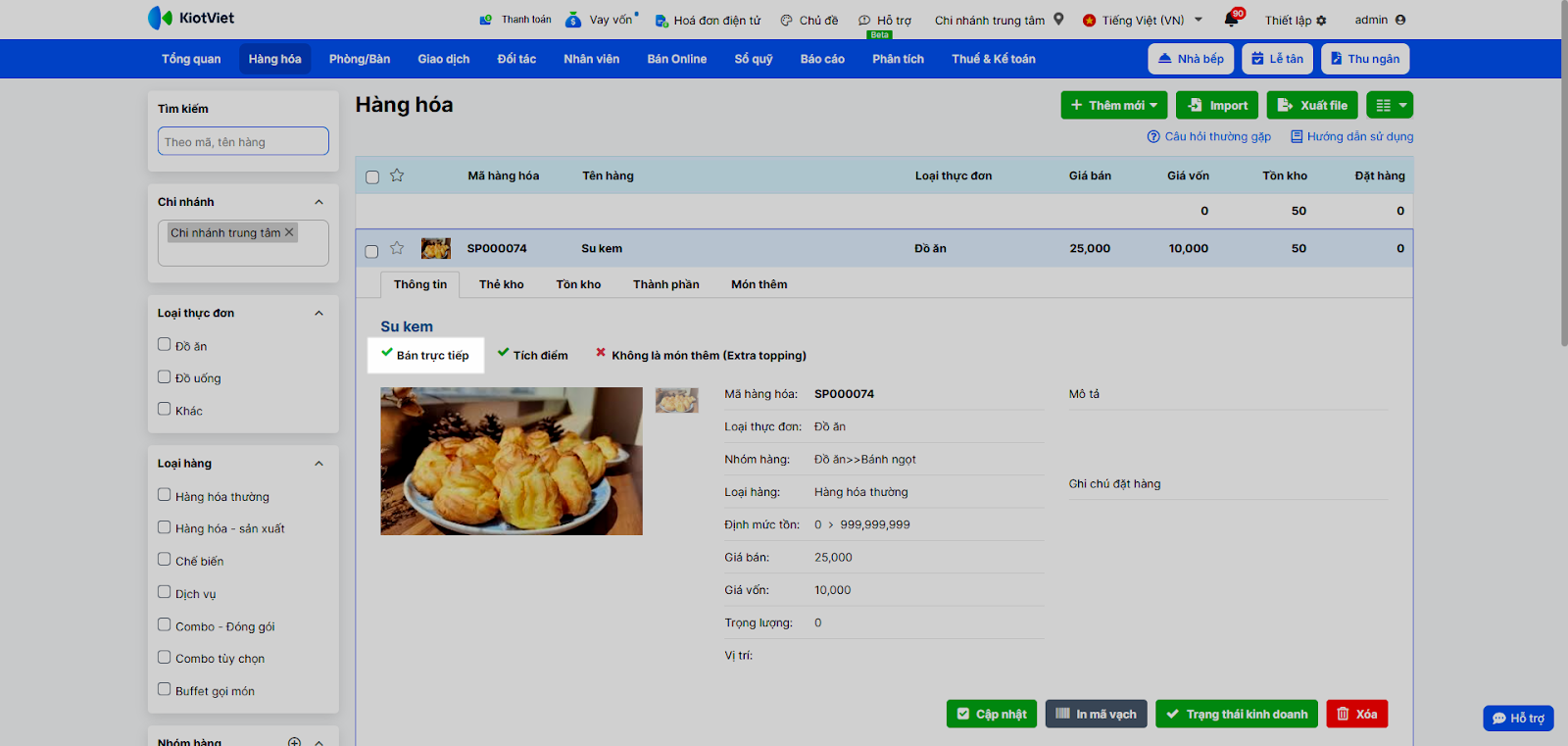1568x746 pixels.
Task: Collapse the Nhóm hàng panel chevron
Action: 318,742
